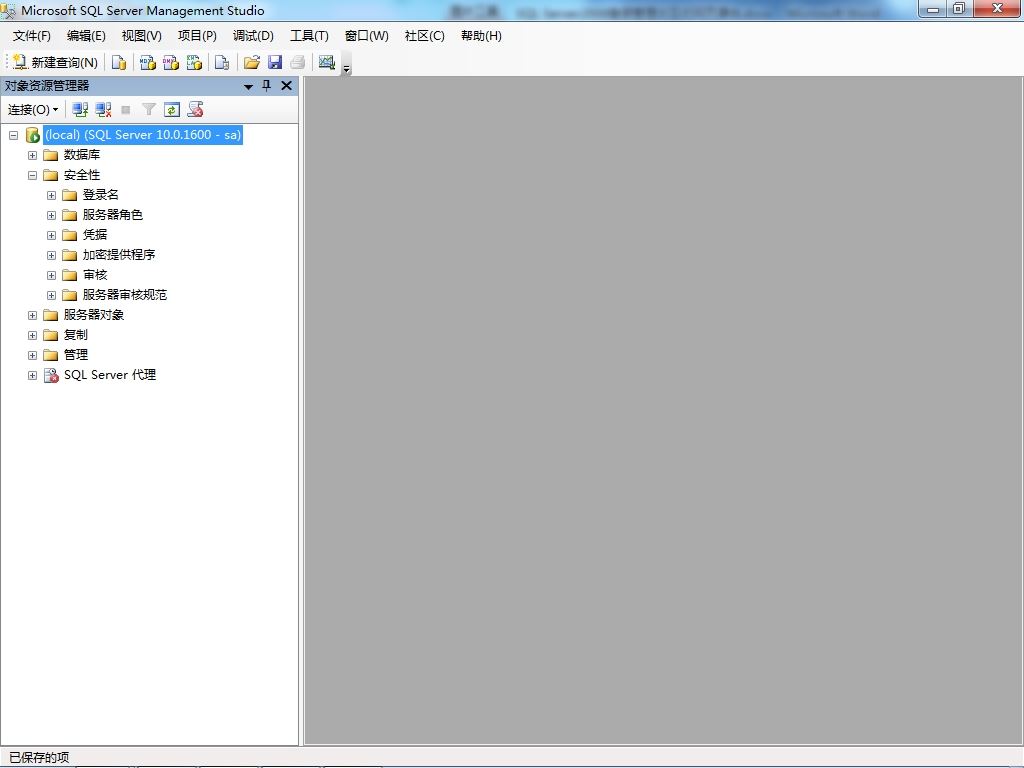Select the 管理 tree item
Screen dimensions: 1024x768
click(76, 355)
